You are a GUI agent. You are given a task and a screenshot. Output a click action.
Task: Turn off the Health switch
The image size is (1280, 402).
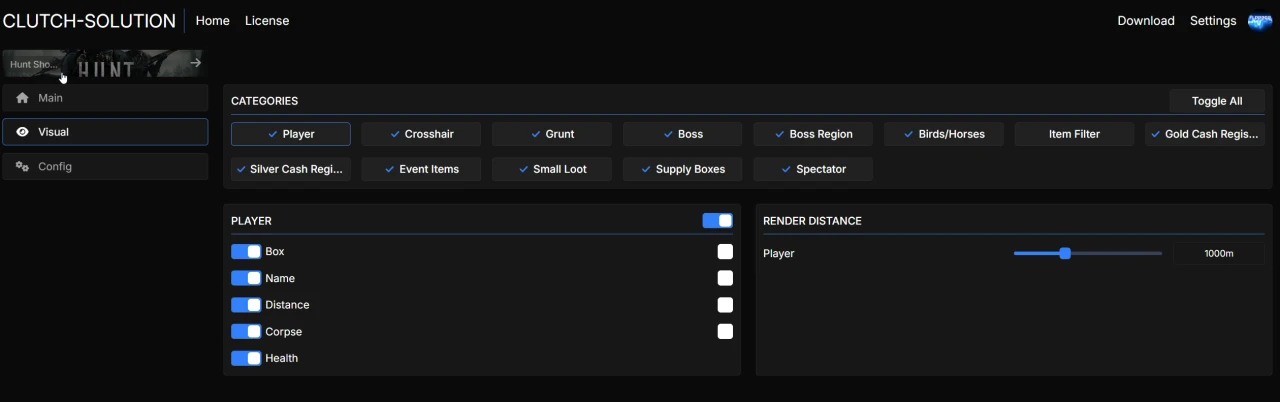click(x=246, y=358)
